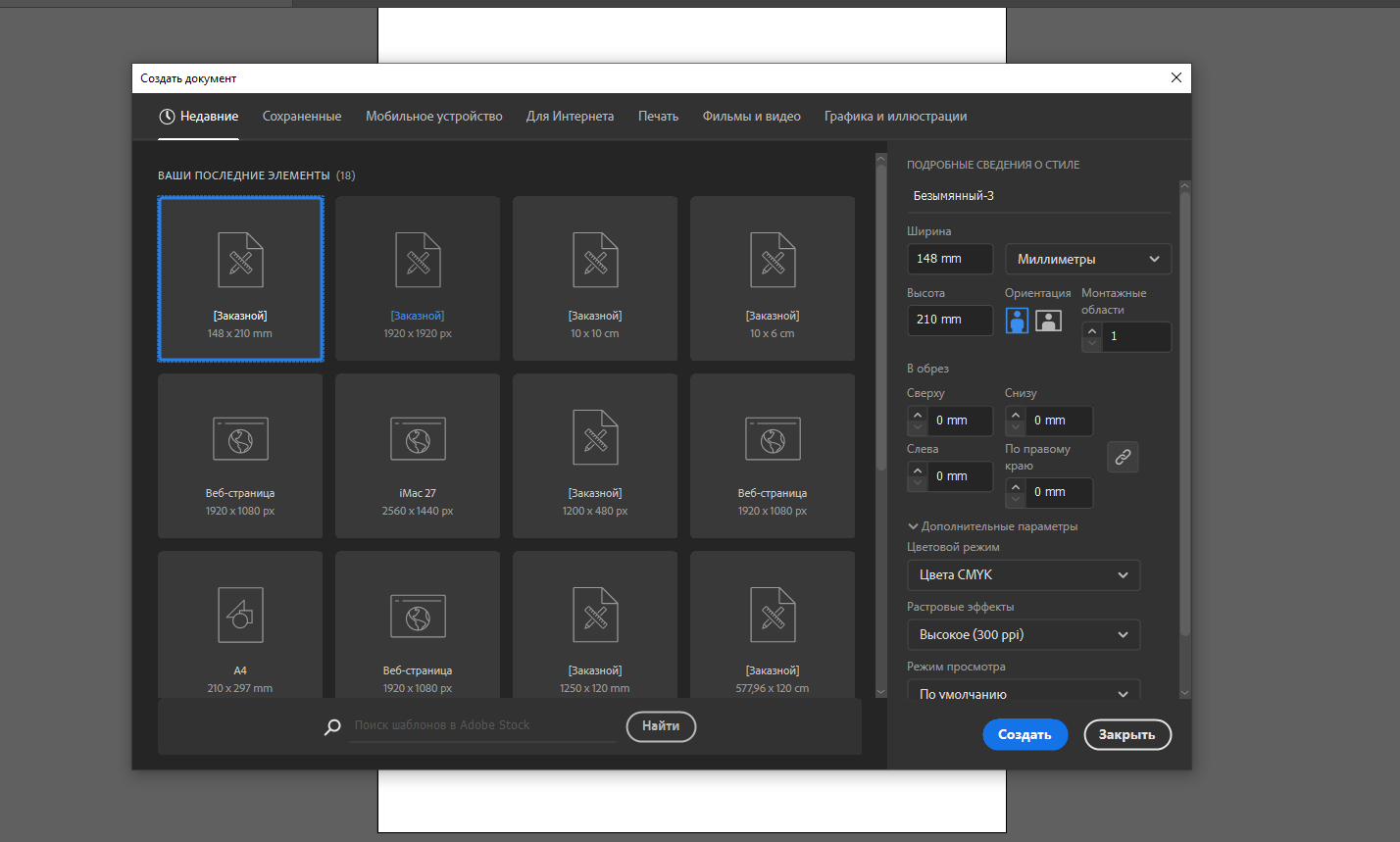
Task: Click the Ширина field 148 mm
Action: pyautogui.click(x=950, y=259)
